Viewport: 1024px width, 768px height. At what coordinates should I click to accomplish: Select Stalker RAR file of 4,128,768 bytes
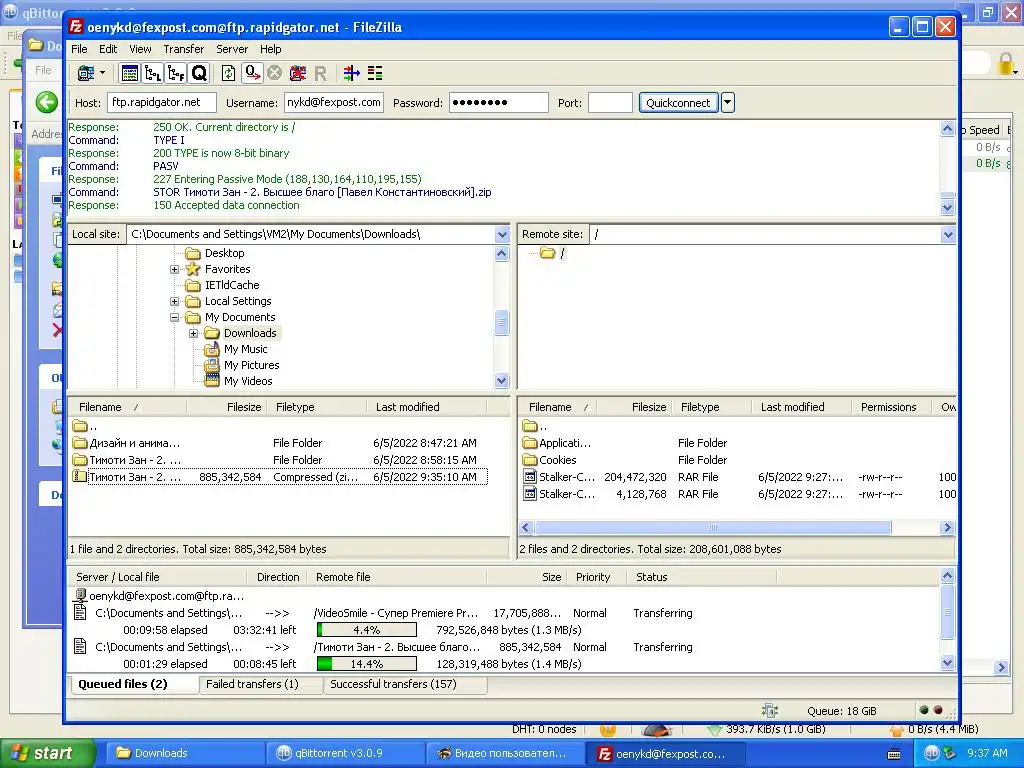738,494
